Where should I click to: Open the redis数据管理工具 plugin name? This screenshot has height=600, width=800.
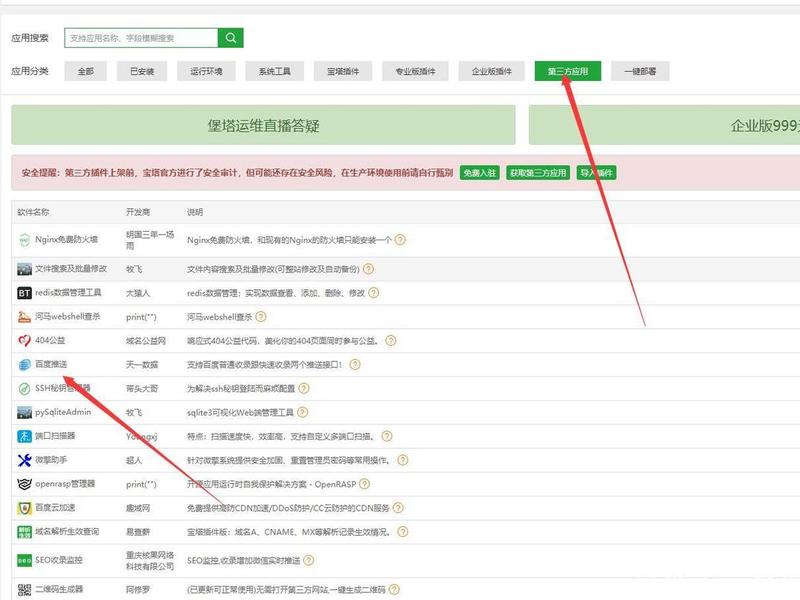pos(68,292)
